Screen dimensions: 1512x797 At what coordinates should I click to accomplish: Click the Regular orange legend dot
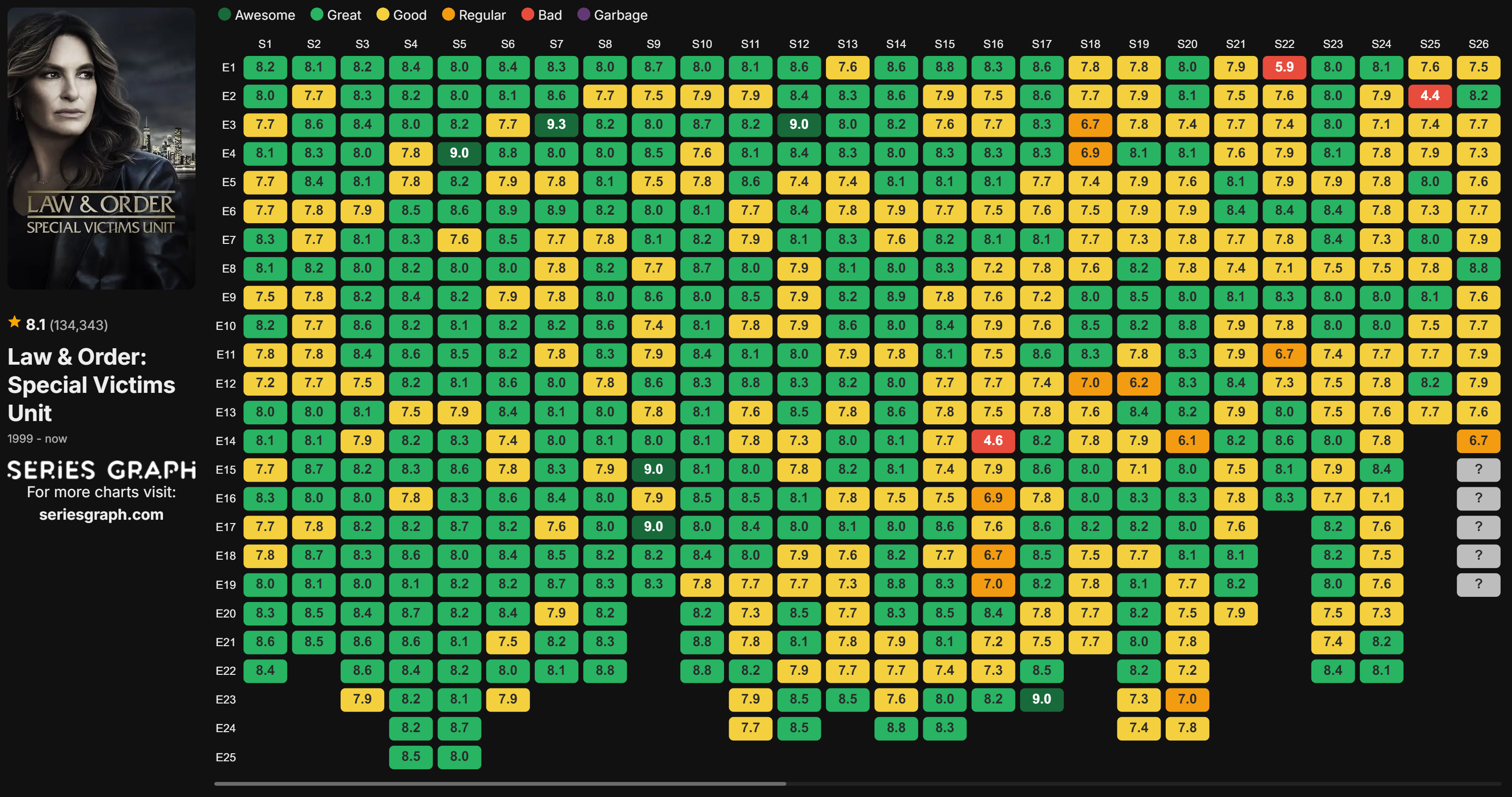coord(448,15)
